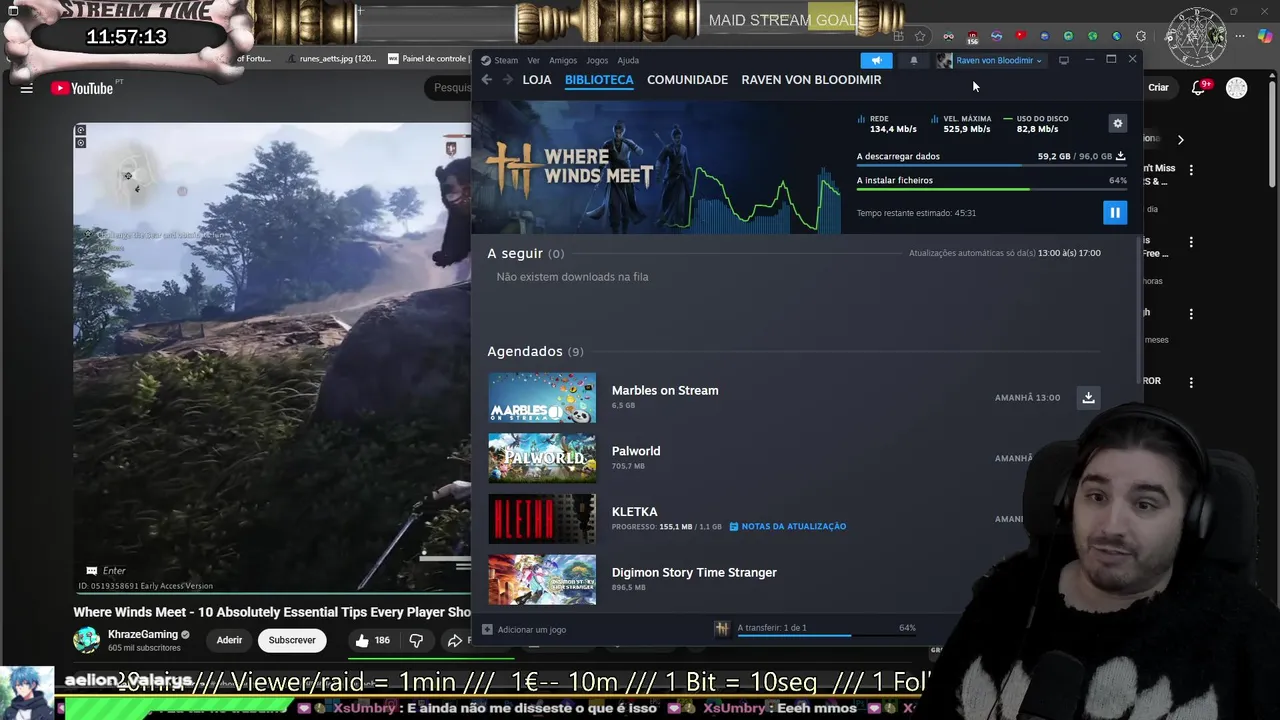Image resolution: width=1280 pixels, height=720 pixels.
Task: Click the Agendados section heading
Action: pos(535,352)
